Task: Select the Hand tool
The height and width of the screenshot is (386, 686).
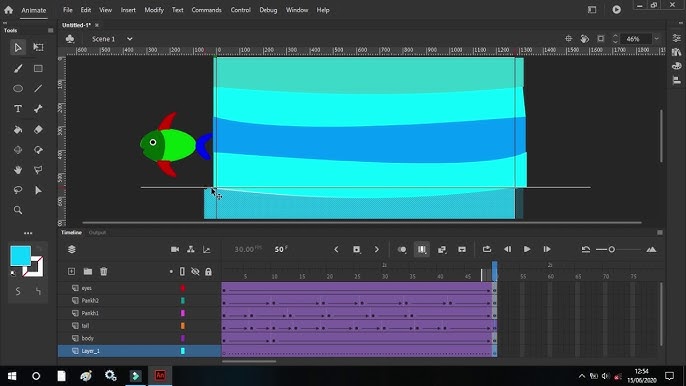Action: click(18, 170)
